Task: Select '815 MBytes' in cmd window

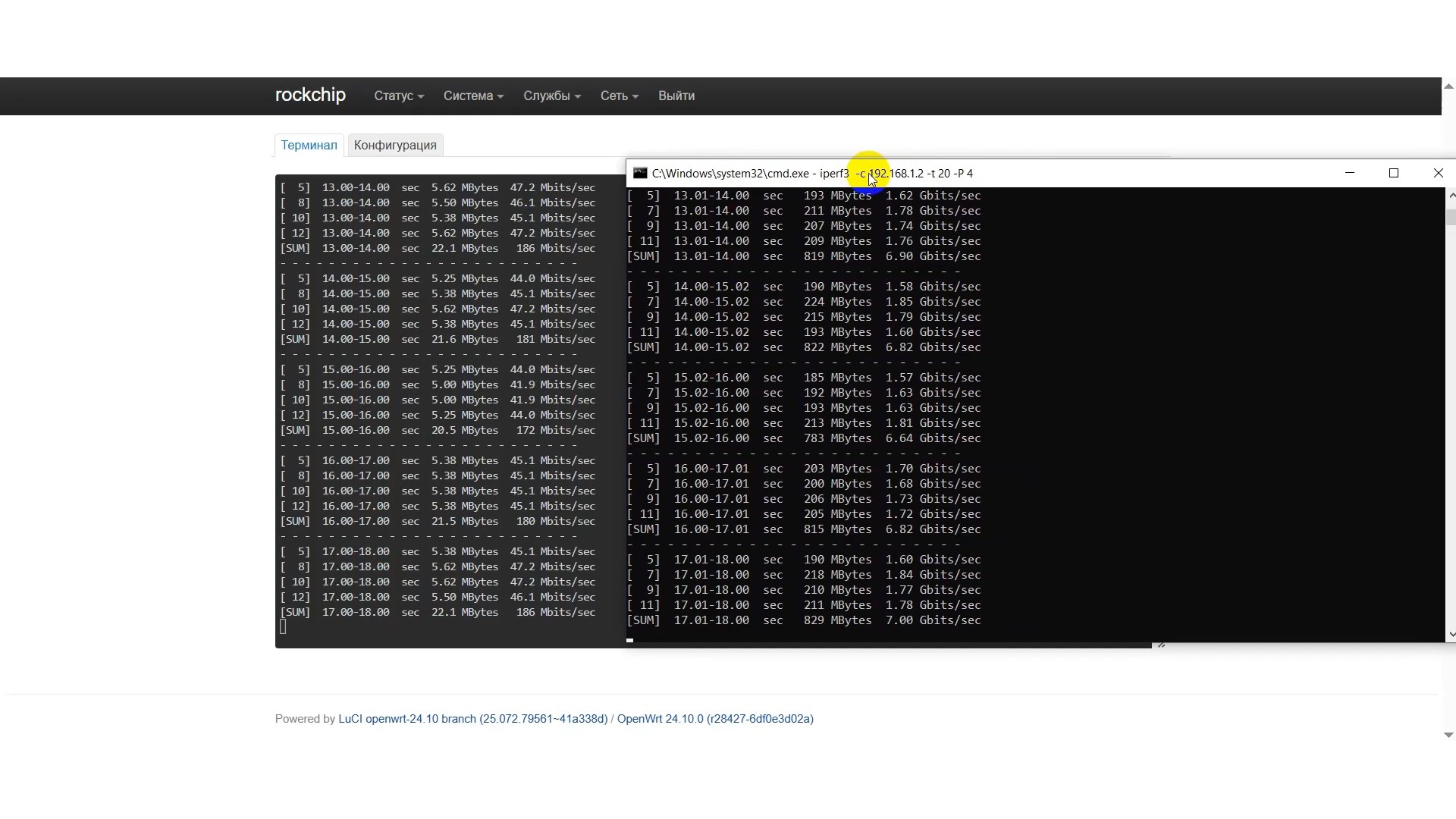Action: point(838,529)
